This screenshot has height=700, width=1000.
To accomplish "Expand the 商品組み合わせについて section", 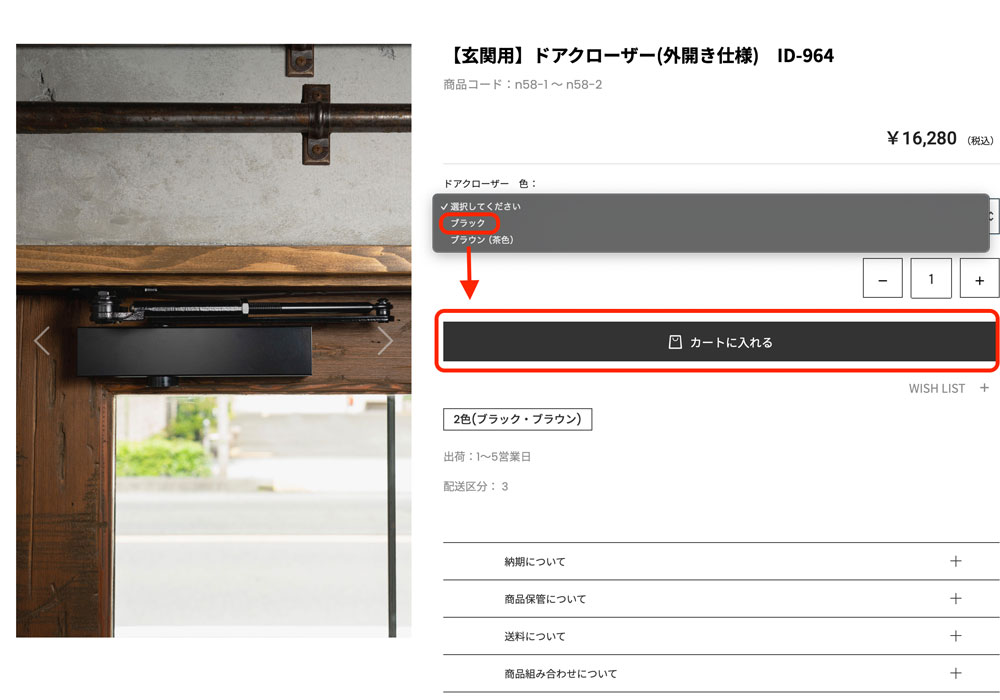I will [721, 673].
